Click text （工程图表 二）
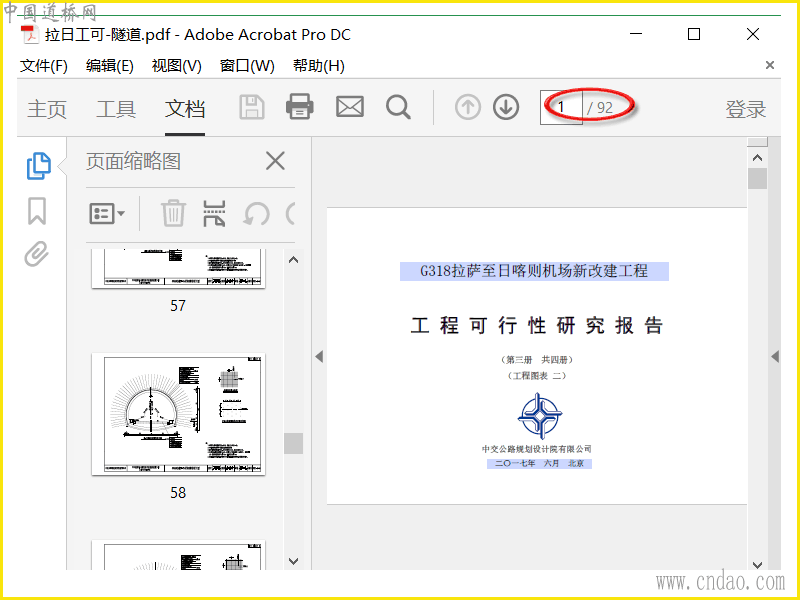Image resolution: width=800 pixels, height=600 pixels. tap(537, 376)
